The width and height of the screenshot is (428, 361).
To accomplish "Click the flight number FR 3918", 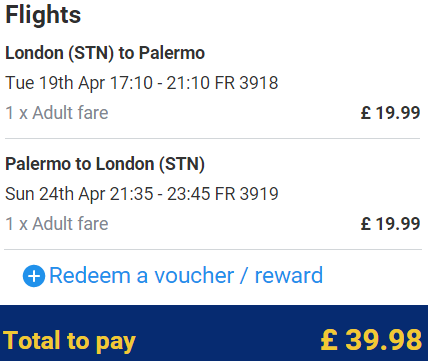I will 246,83.
